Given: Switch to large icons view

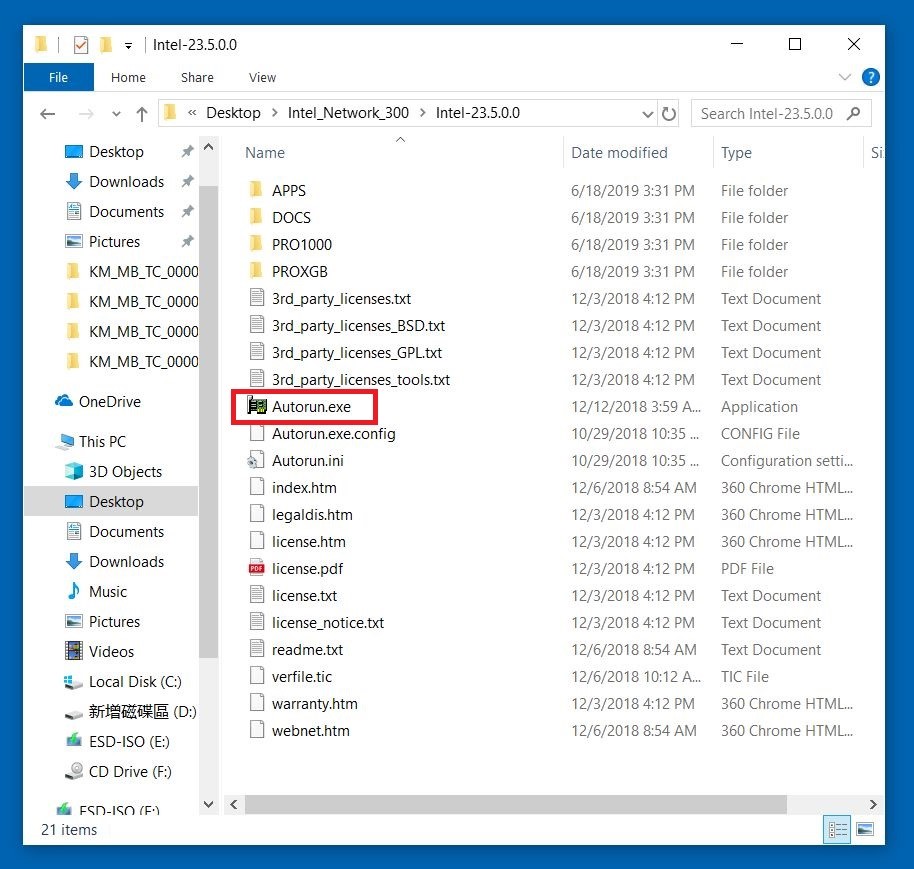Looking at the screenshot, I should [865, 829].
